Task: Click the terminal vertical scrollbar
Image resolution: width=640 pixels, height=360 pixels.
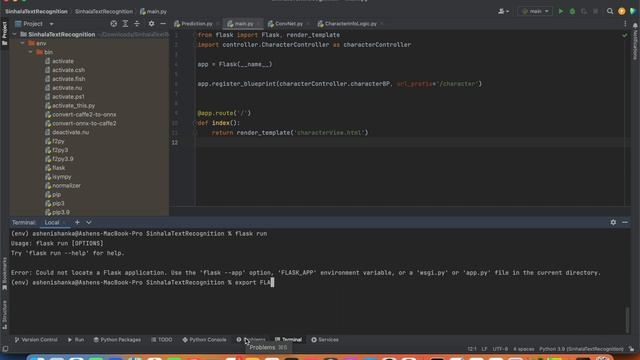Action: [x=627, y=320]
